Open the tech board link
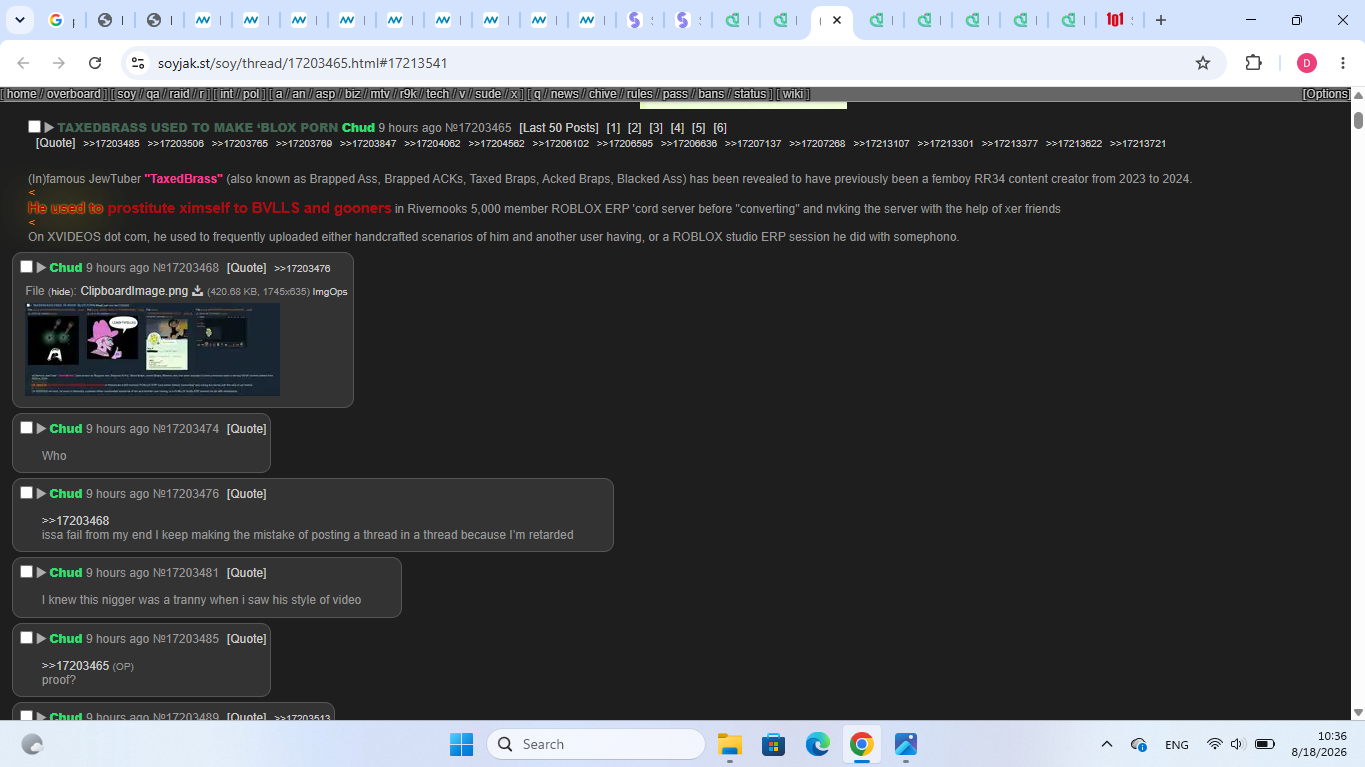This screenshot has width=1365, height=767. tap(438, 94)
